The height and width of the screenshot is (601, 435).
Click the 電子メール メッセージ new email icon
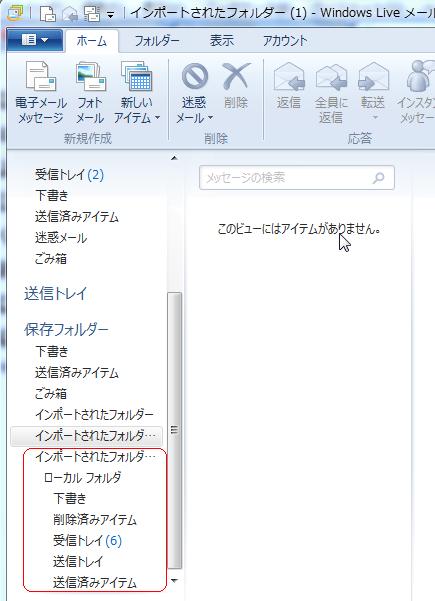point(41,77)
